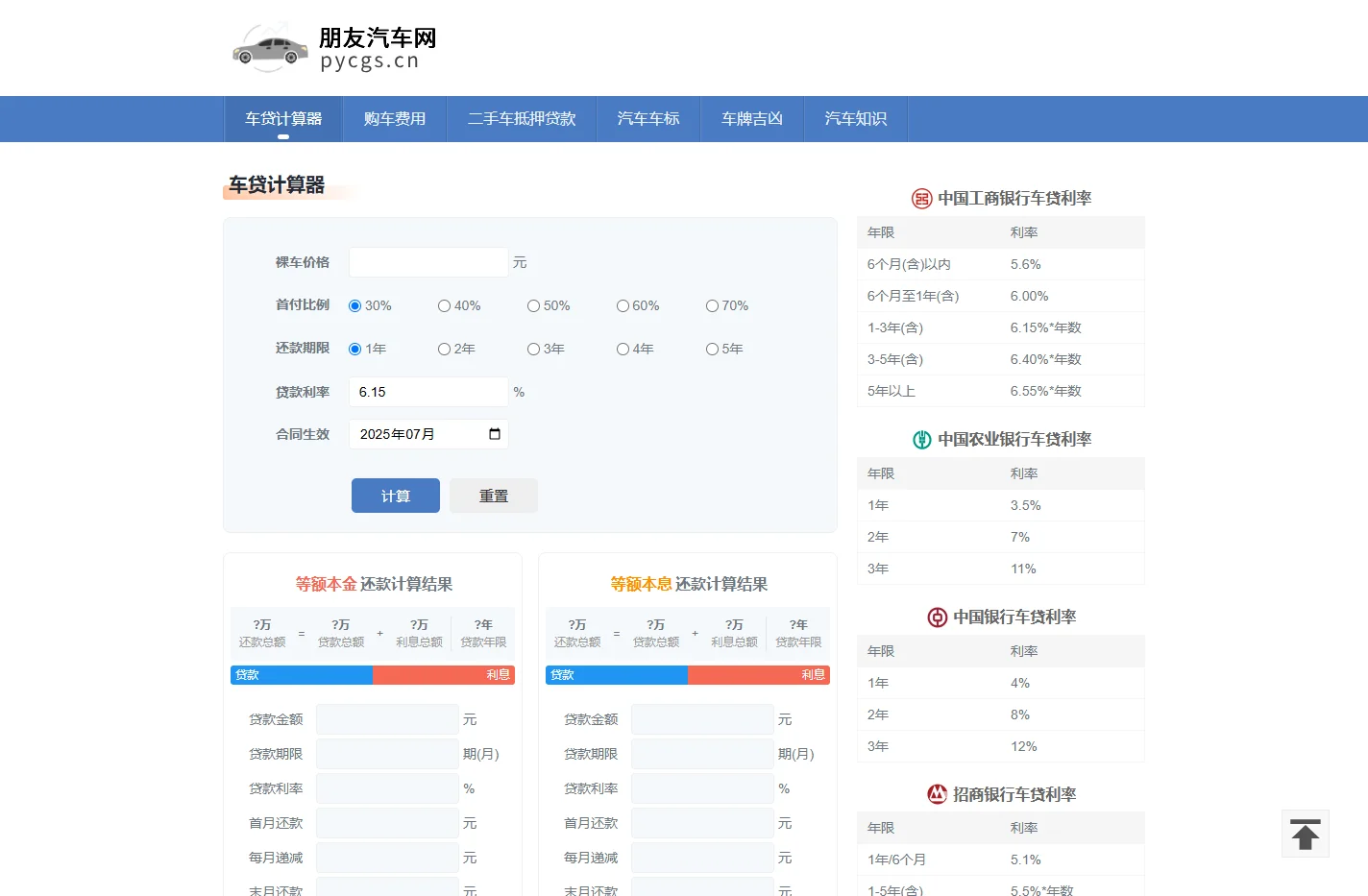This screenshot has height=896, width=1368.
Task: Click the 合同生效 date field 2025年07月
Action: 428,434
